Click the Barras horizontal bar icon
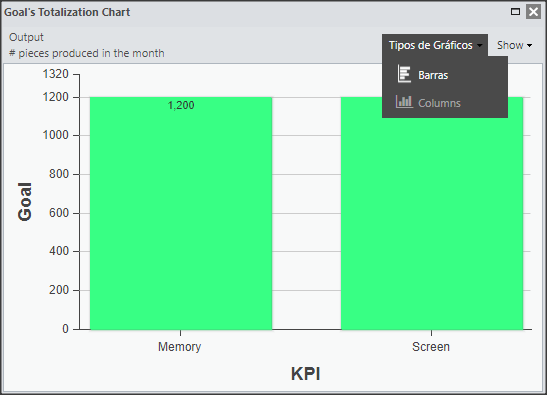 pyautogui.click(x=404, y=74)
